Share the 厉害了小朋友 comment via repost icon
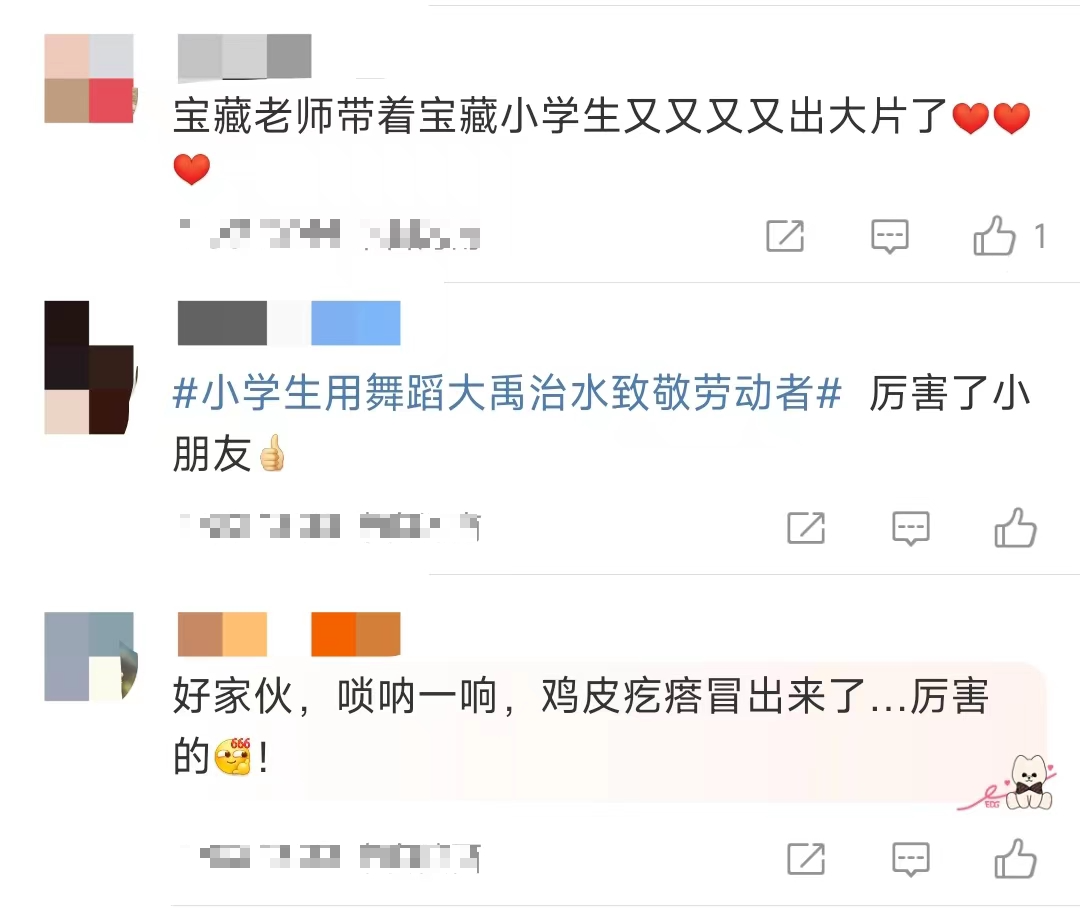 pos(806,528)
